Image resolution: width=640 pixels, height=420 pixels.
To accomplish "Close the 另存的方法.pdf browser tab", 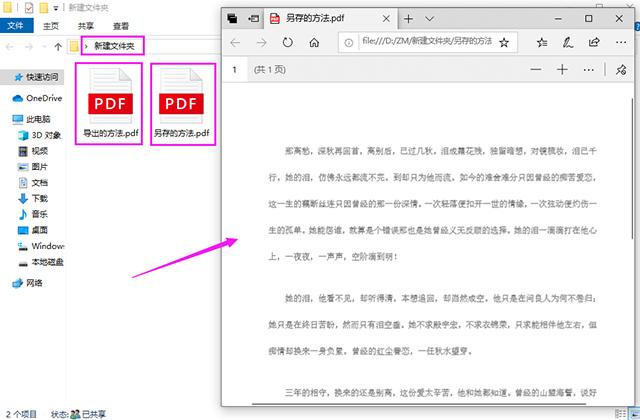I will click(x=386, y=18).
